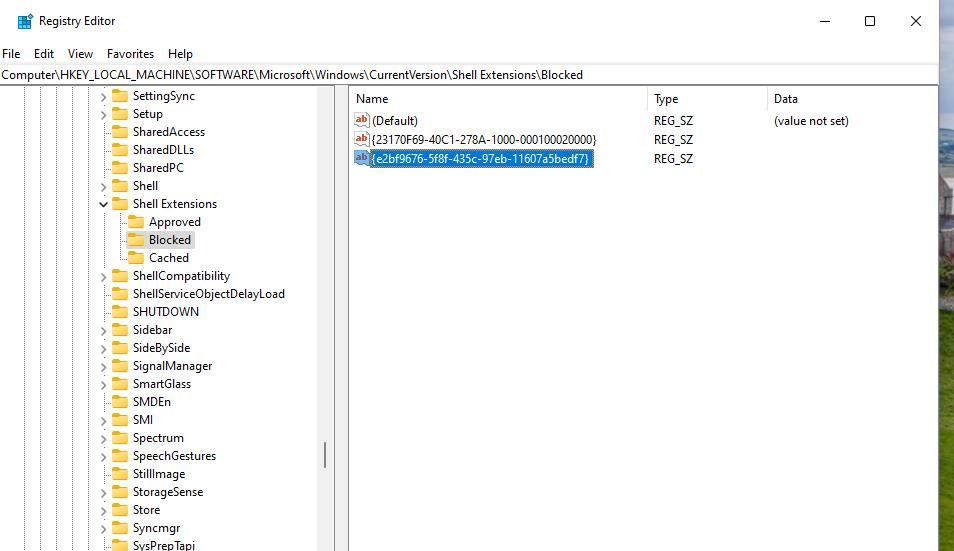Minimize the Registry Editor window
The image size is (954, 551).
click(825, 21)
